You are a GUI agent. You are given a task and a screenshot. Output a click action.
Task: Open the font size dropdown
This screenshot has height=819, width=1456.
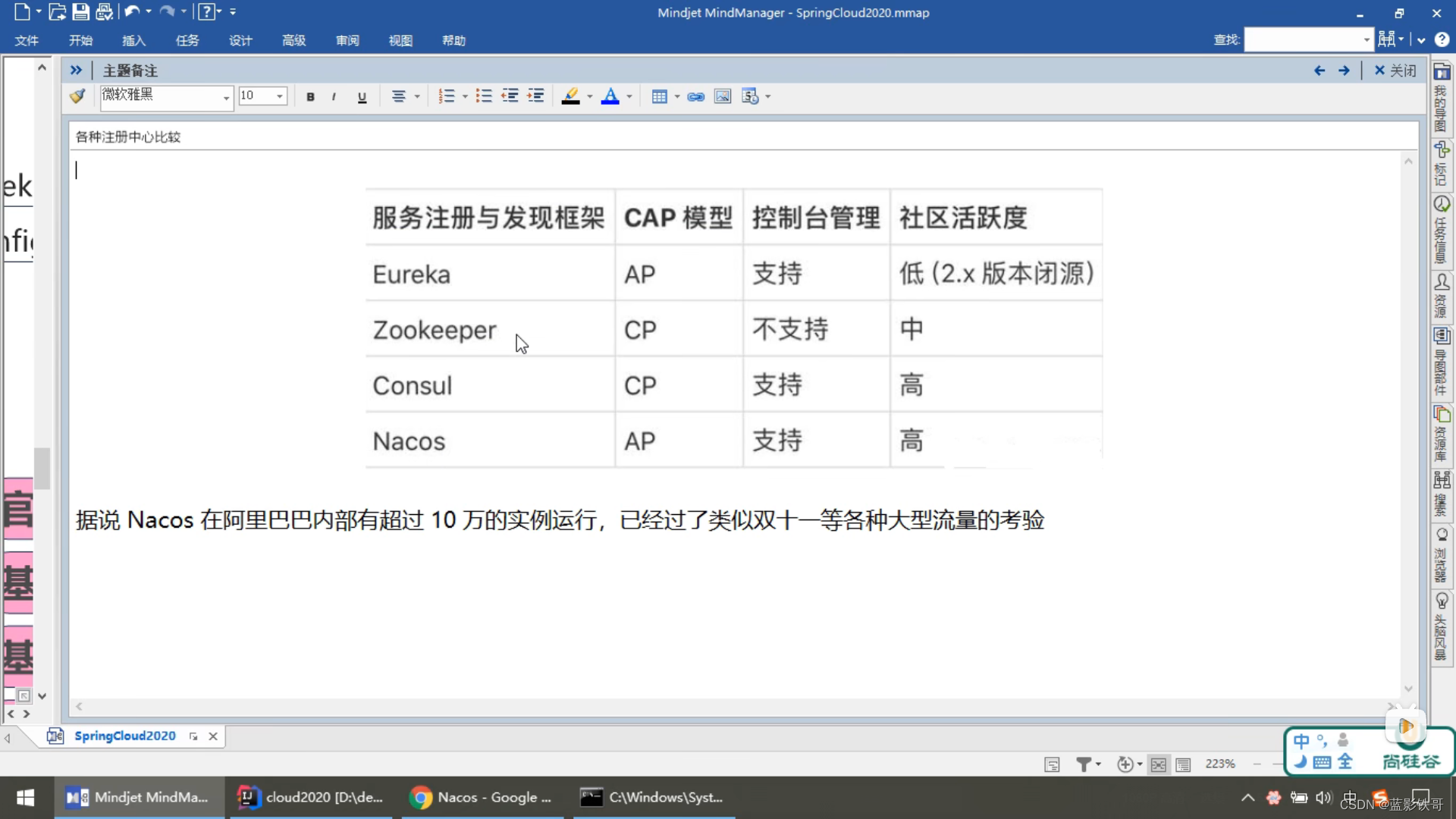pos(280,96)
